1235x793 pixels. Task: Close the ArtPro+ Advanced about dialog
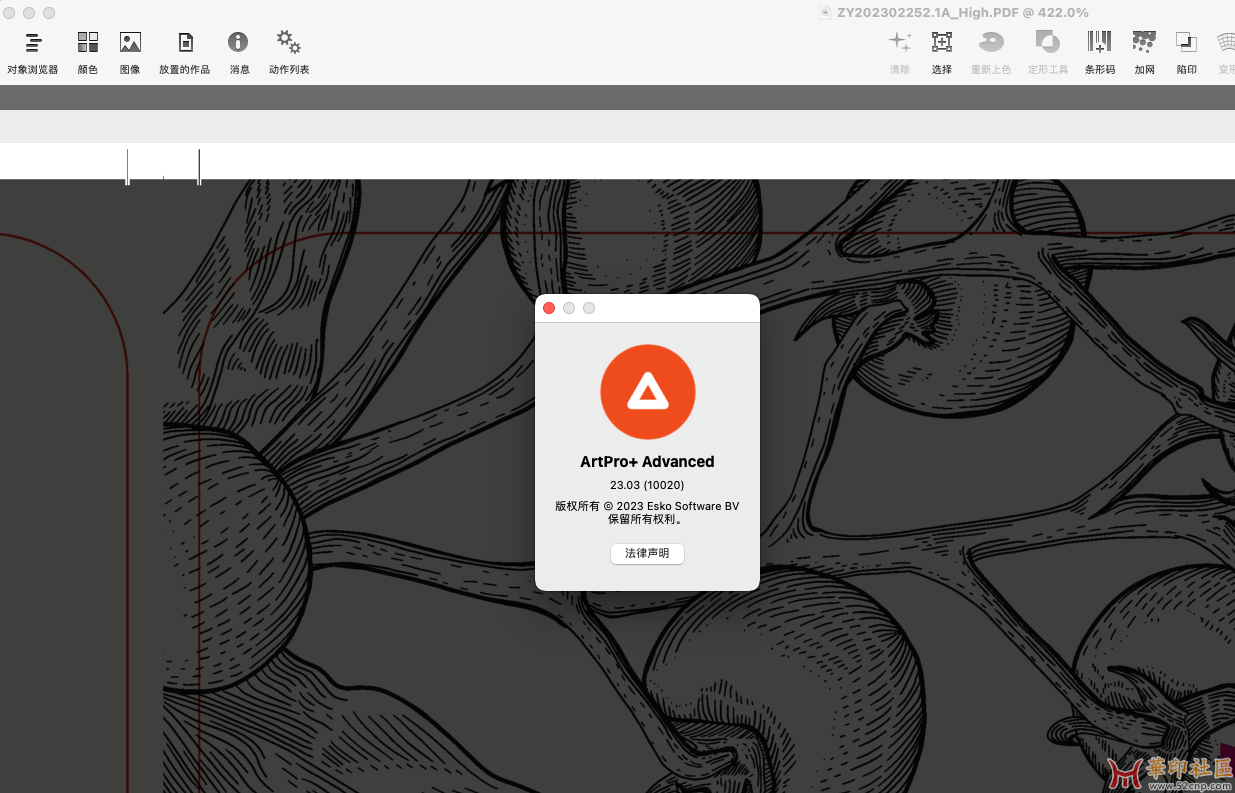click(x=549, y=308)
